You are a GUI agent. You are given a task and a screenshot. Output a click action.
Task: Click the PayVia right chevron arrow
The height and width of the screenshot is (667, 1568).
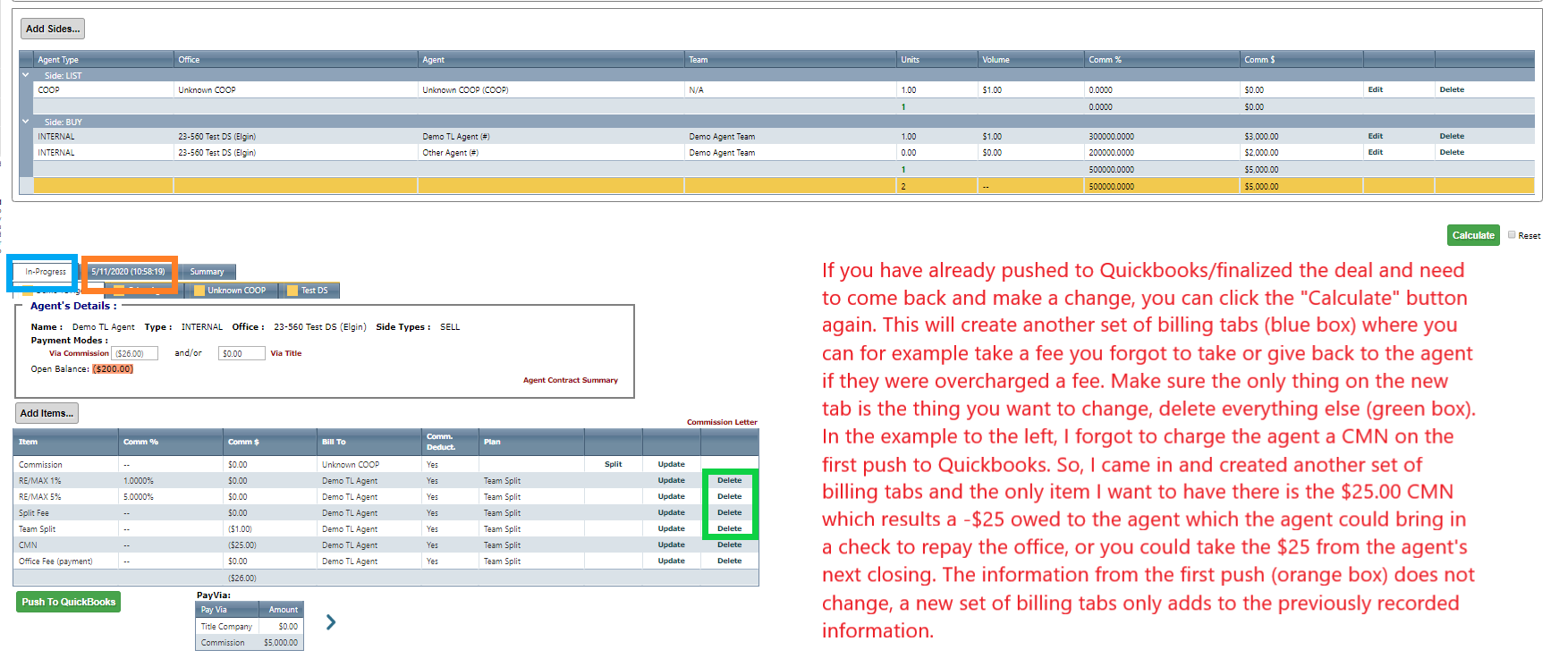coord(331,622)
